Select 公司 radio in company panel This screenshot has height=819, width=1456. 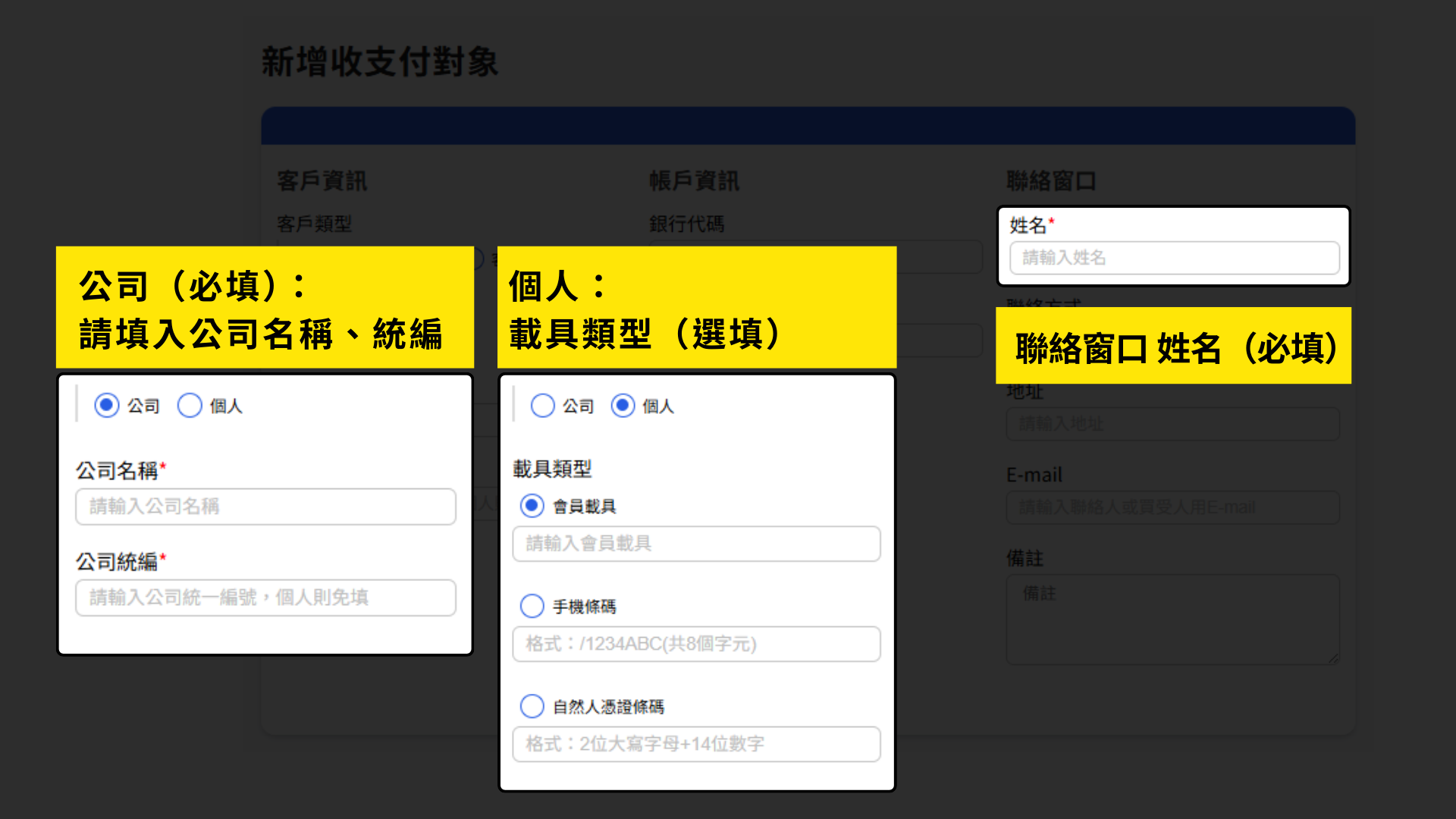click(107, 406)
